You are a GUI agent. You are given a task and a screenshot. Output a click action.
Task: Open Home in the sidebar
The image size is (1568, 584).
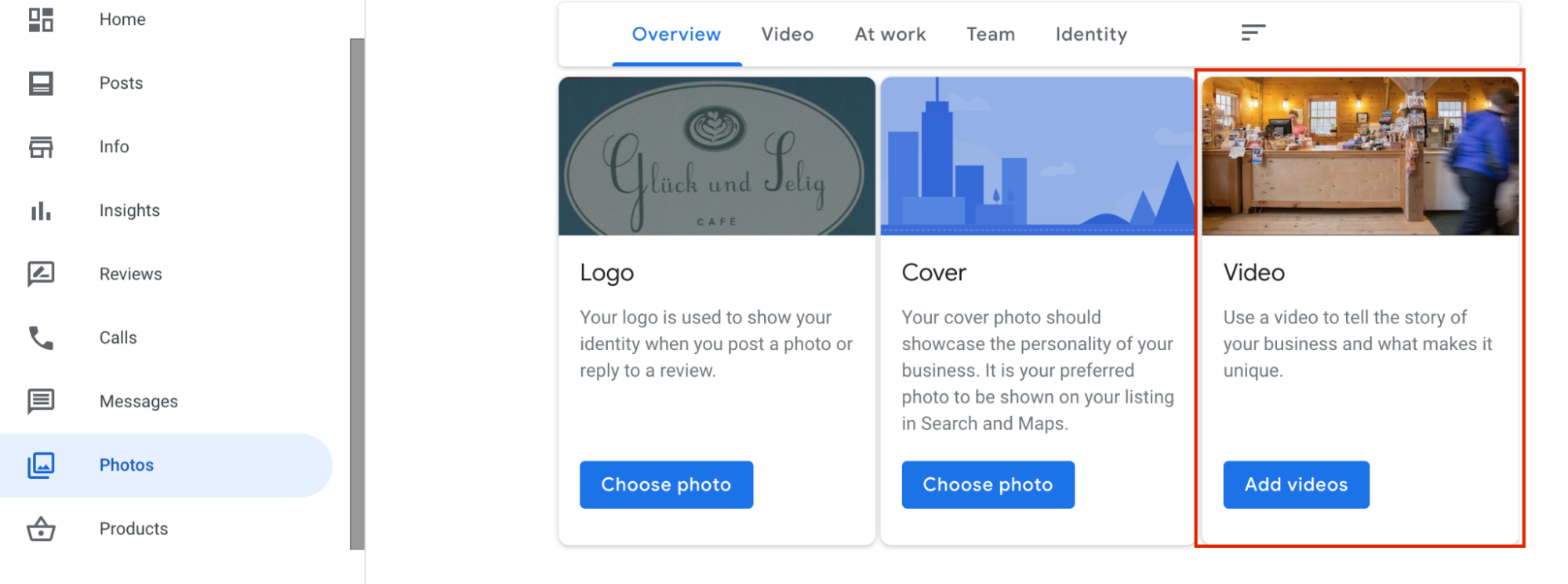click(122, 20)
